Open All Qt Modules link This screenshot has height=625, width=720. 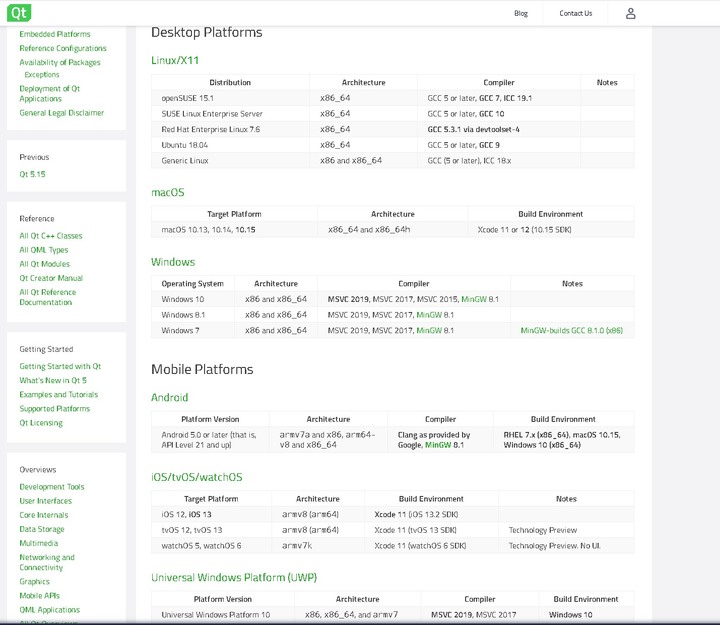[45, 264]
